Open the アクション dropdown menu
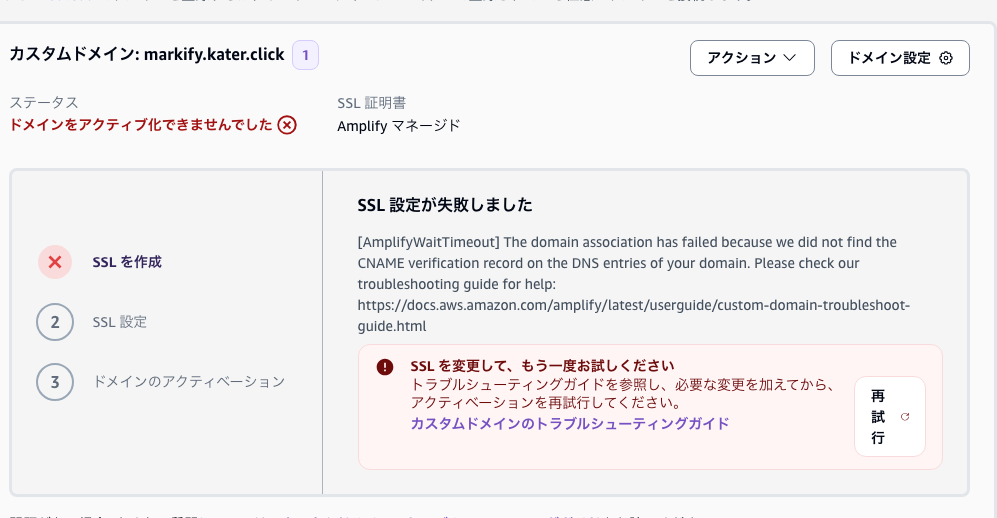The width and height of the screenshot is (997, 518). point(752,58)
